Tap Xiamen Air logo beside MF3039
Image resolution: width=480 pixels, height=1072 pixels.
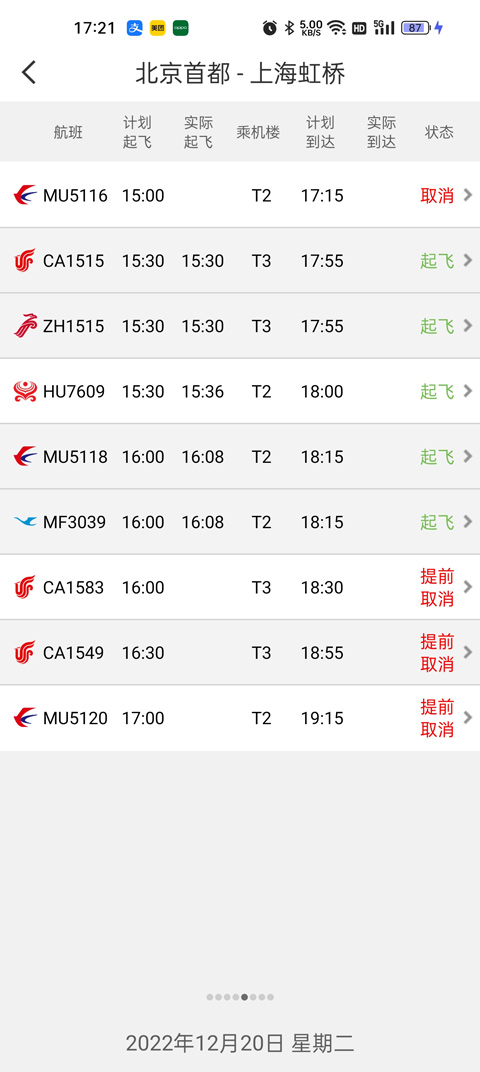25,522
